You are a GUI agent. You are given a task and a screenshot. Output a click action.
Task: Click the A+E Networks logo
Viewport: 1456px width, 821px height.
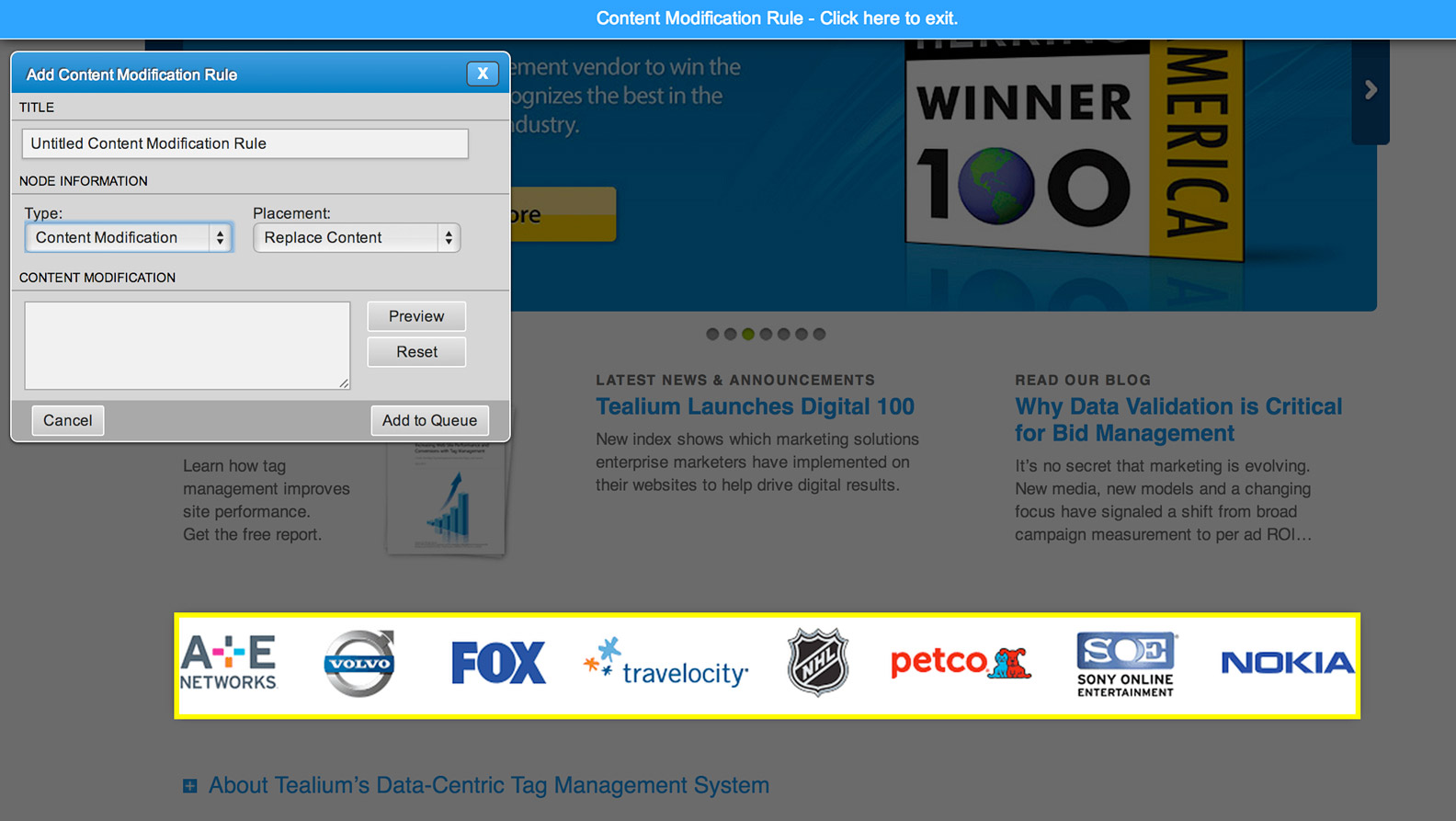(x=229, y=662)
